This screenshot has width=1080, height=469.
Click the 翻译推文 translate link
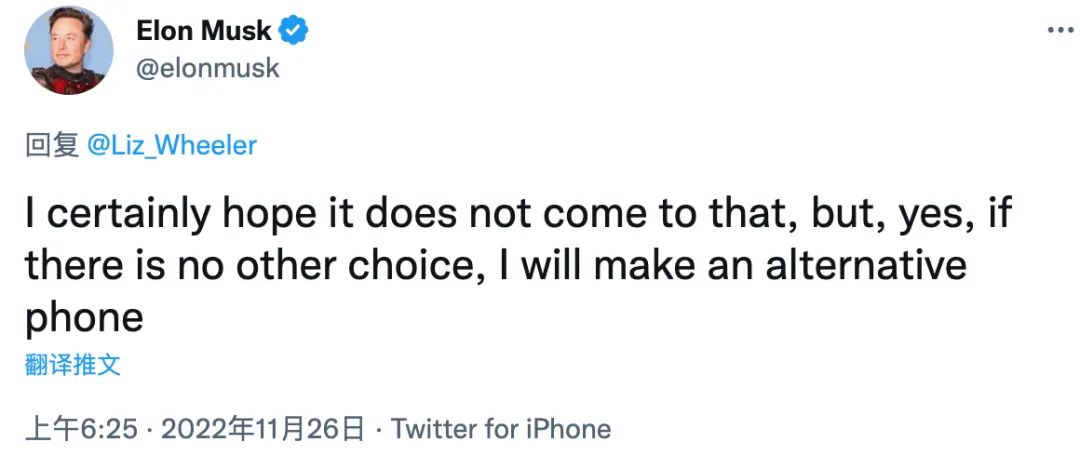tap(73, 365)
